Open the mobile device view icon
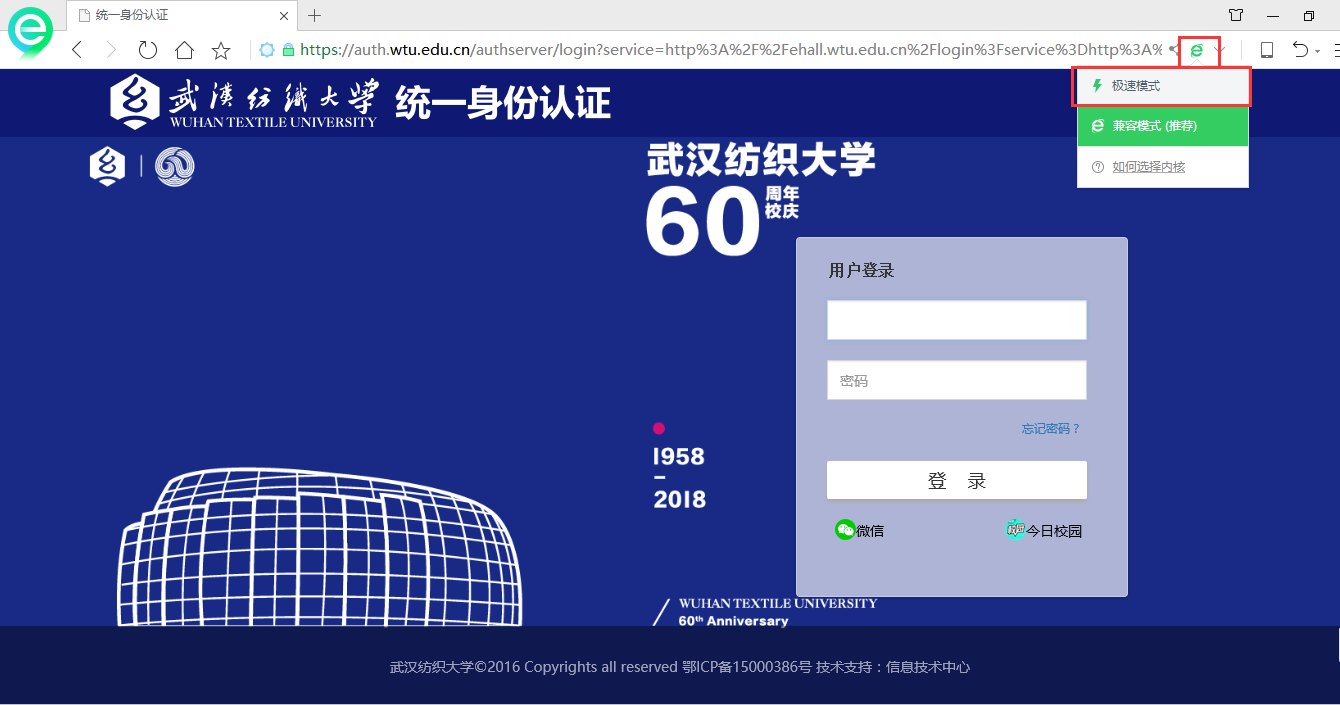The width and height of the screenshot is (1340, 705). click(1267, 50)
